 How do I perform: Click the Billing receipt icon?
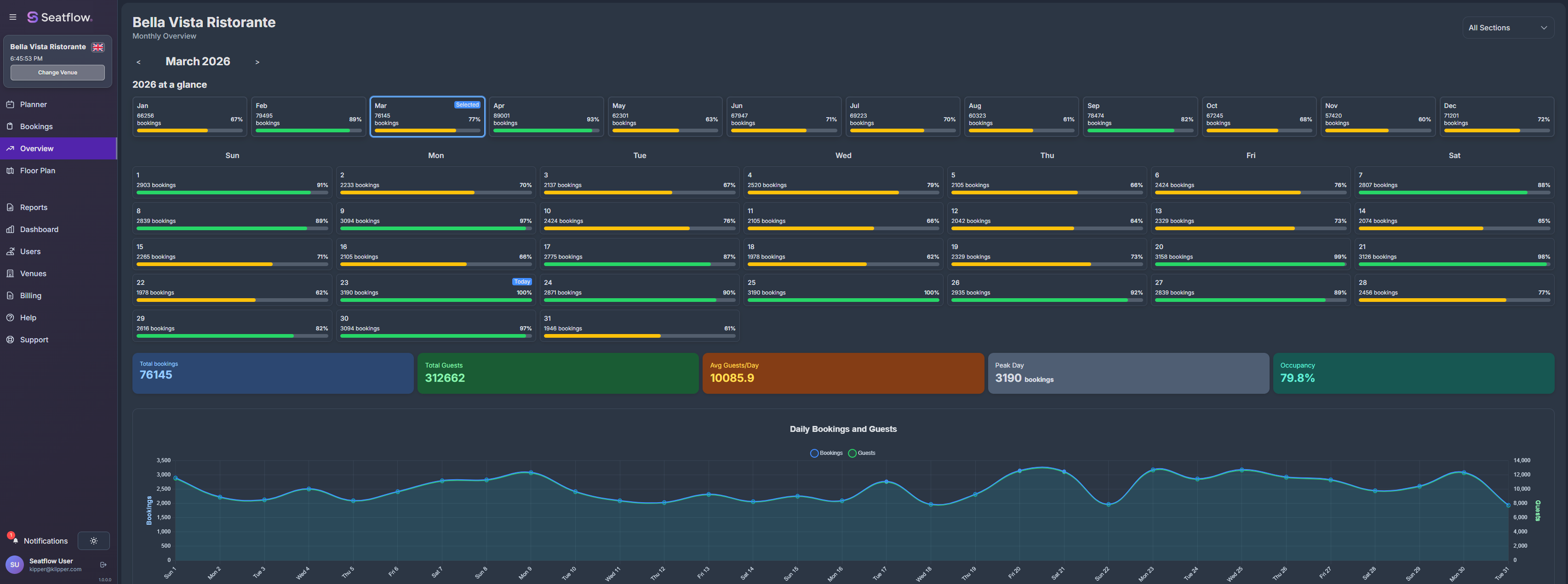click(x=11, y=295)
